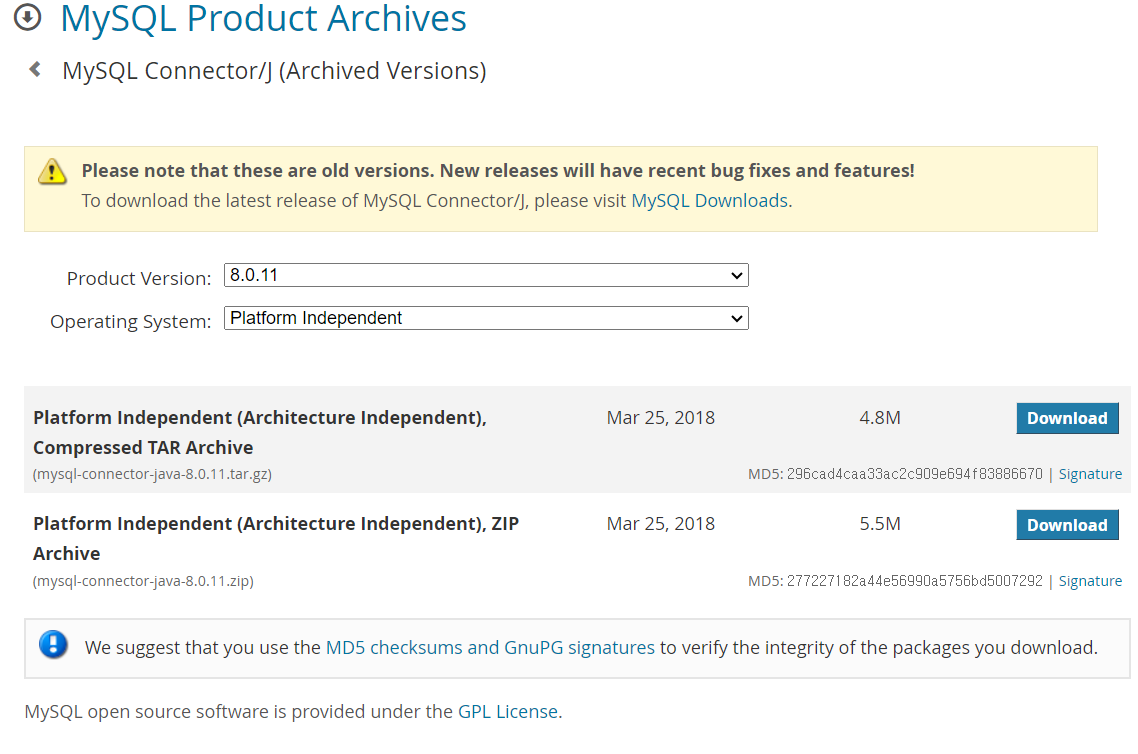Click the MySQL Connector/J (Archived Versions) title

(274, 71)
